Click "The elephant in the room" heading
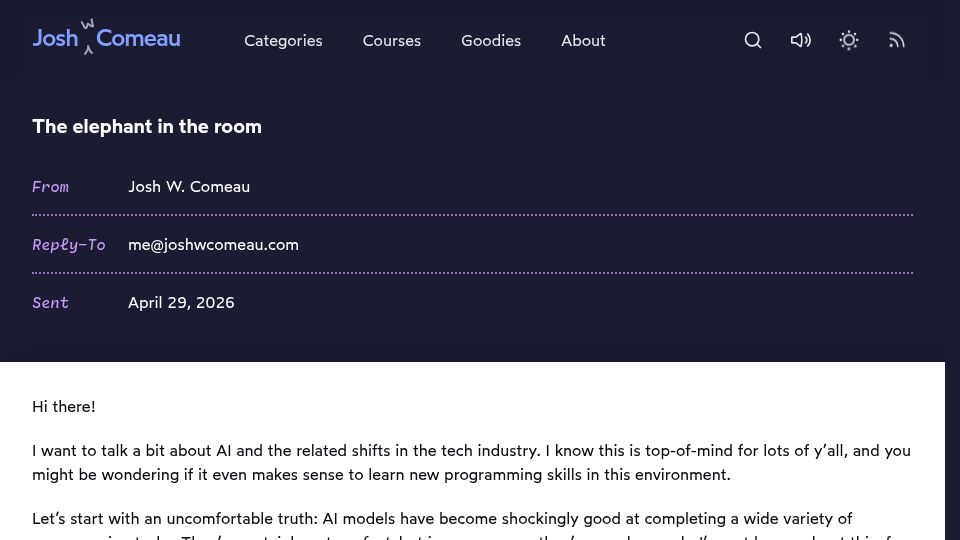The width and height of the screenshot is (960, 540). coord(147,126)
